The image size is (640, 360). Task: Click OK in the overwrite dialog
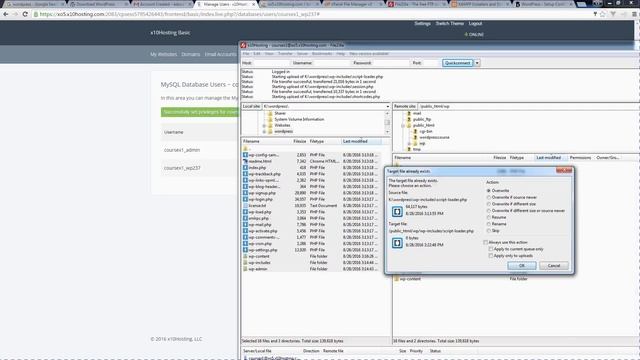pyautogui.click(x=522, y=266)
